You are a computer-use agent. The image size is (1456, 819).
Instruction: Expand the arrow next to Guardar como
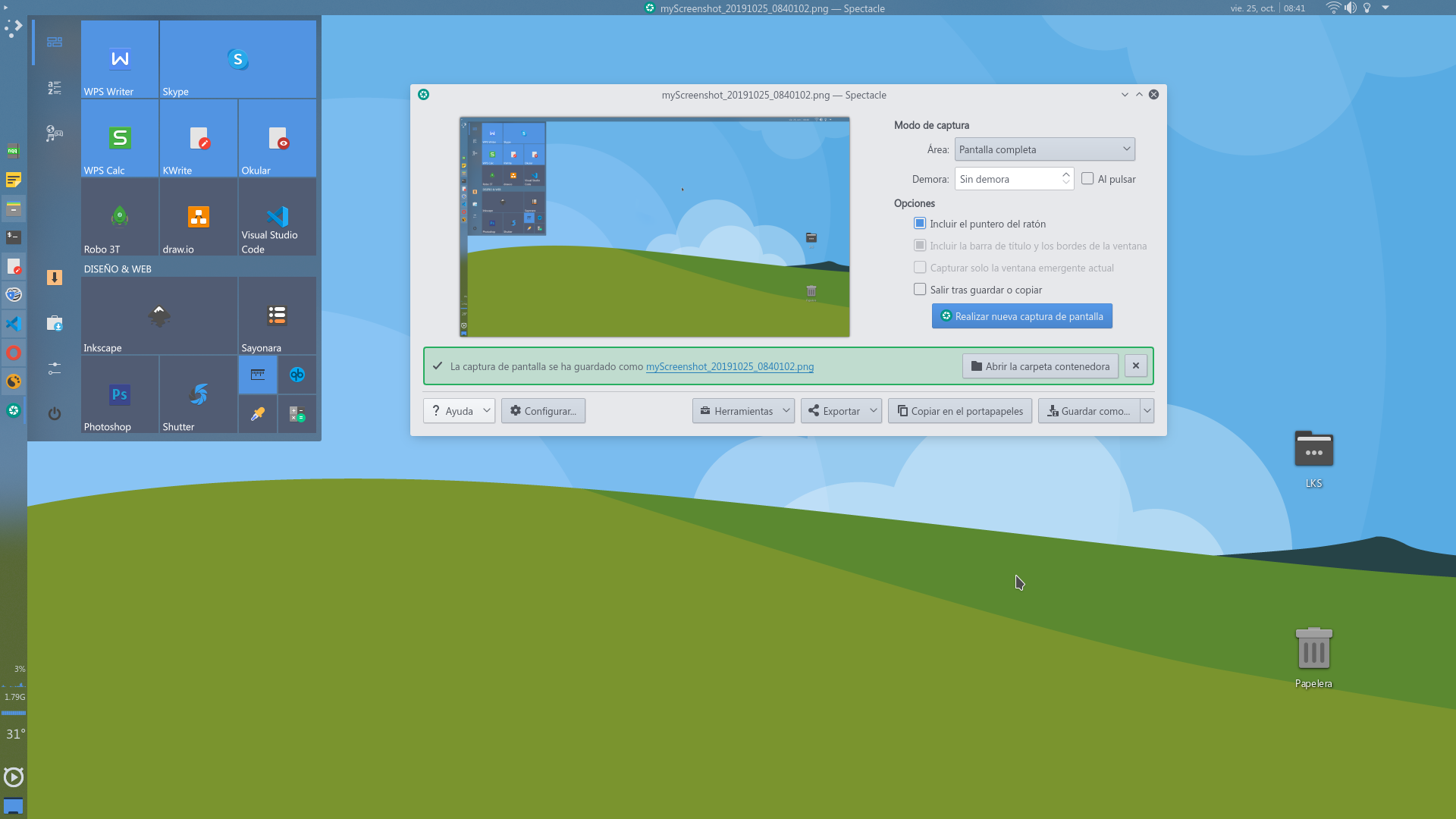pos(1147,410)
